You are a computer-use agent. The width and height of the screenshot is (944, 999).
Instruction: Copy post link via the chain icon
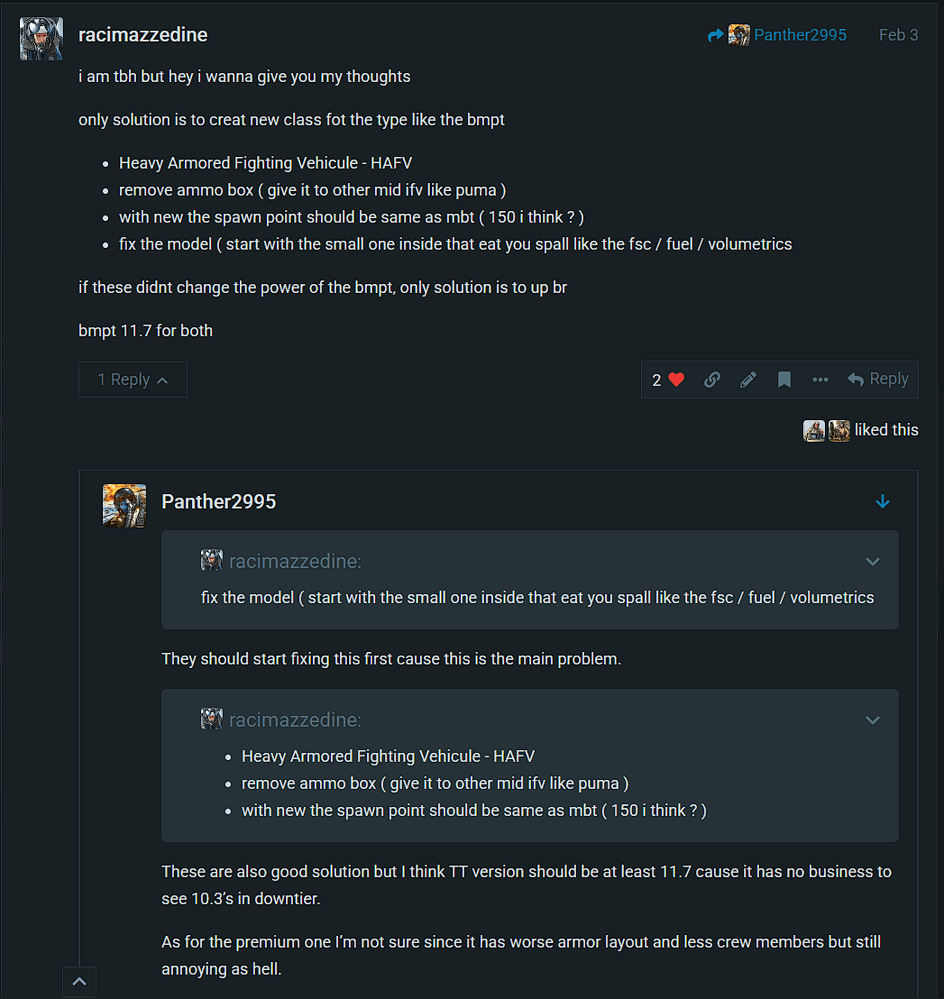coord(712,380)
